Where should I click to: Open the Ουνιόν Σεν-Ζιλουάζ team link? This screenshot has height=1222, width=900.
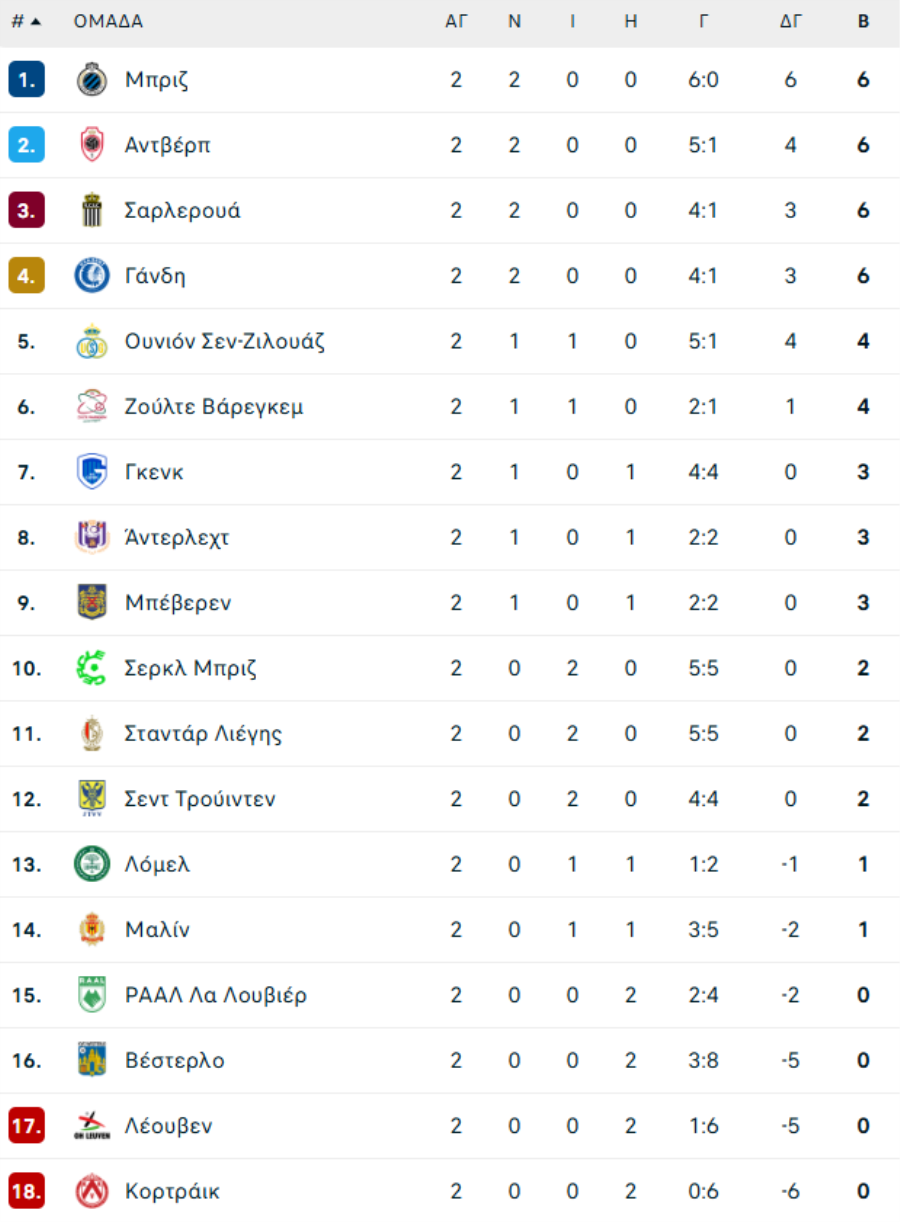coord(225,342)
